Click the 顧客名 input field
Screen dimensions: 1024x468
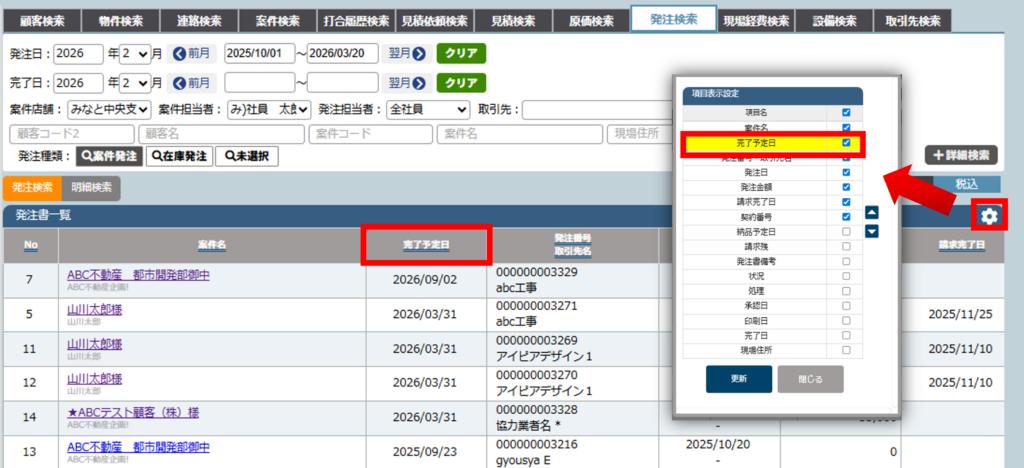coord(220,133)
